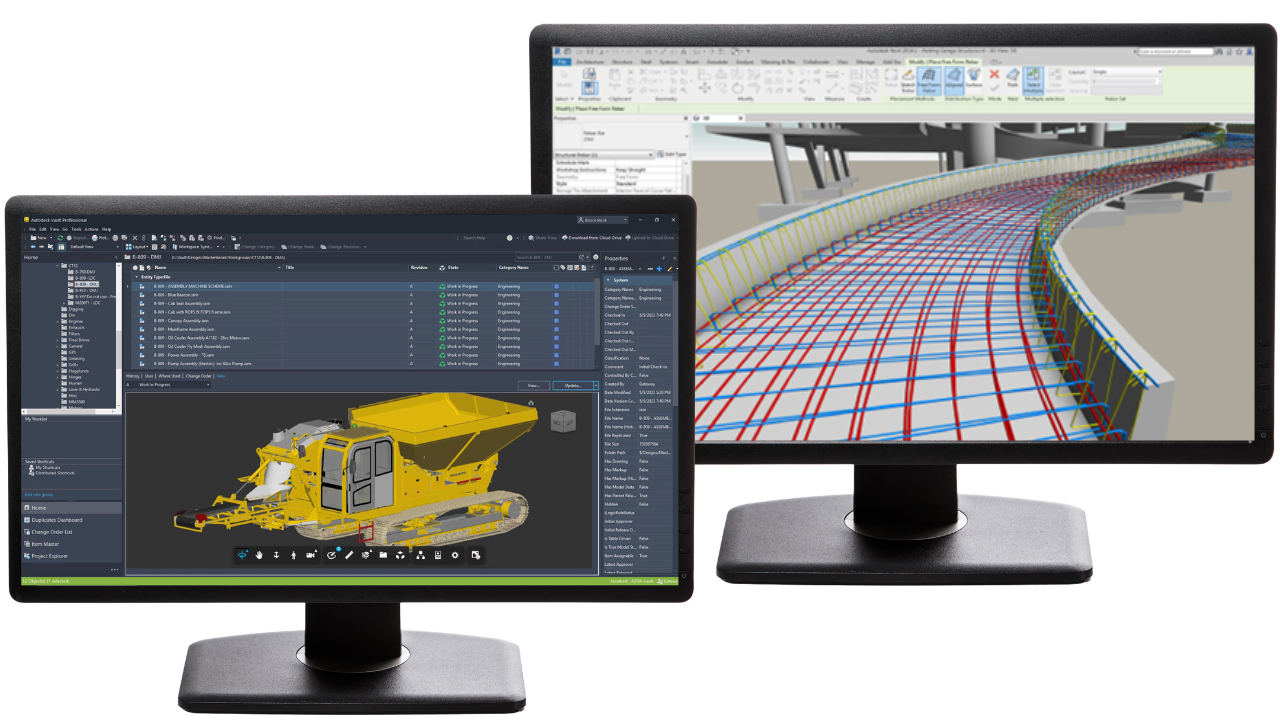
Task: Select the Pan hand tool in viewer toolbar
Action: (259, 554)
